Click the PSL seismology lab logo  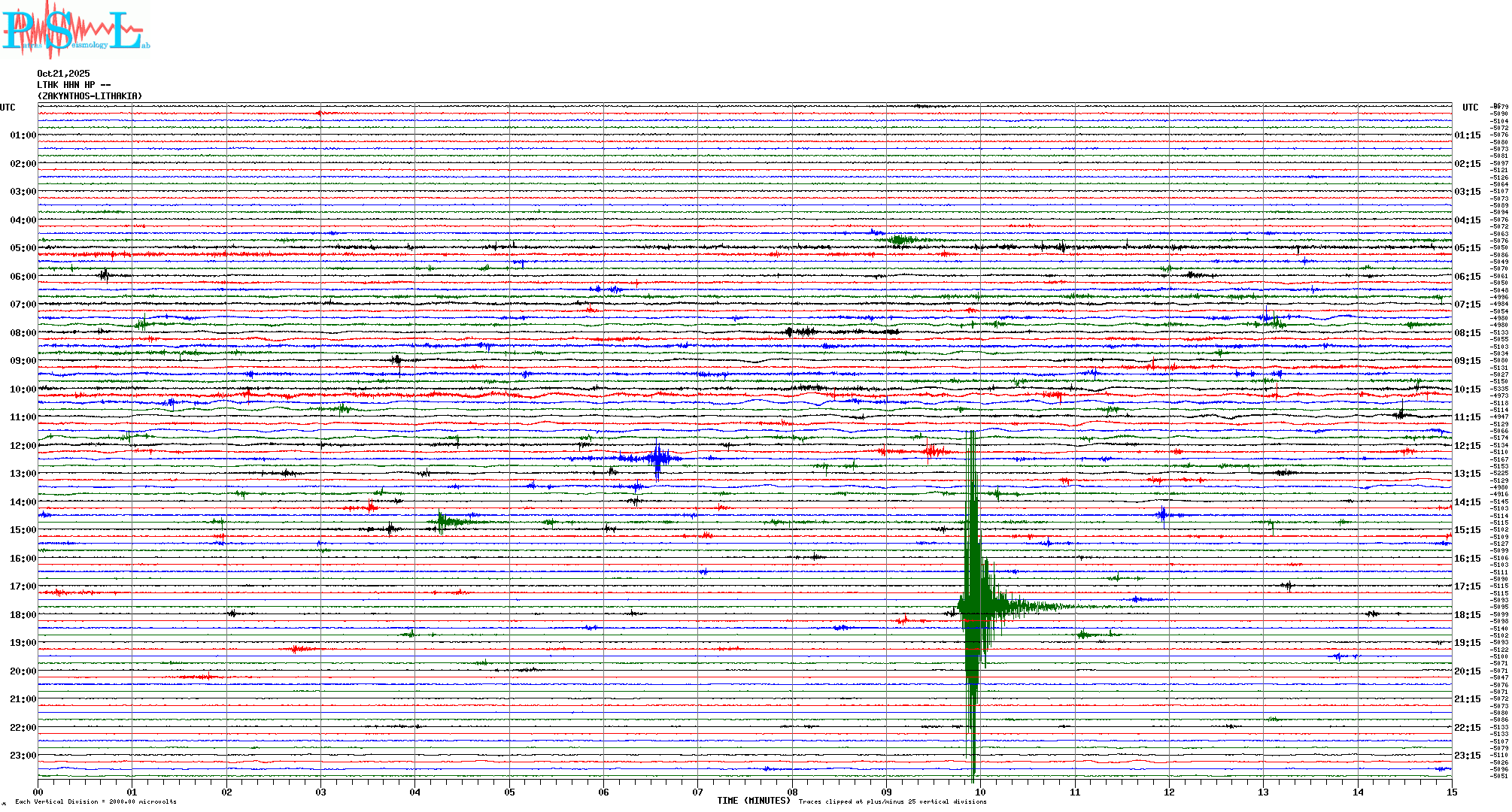75,30
